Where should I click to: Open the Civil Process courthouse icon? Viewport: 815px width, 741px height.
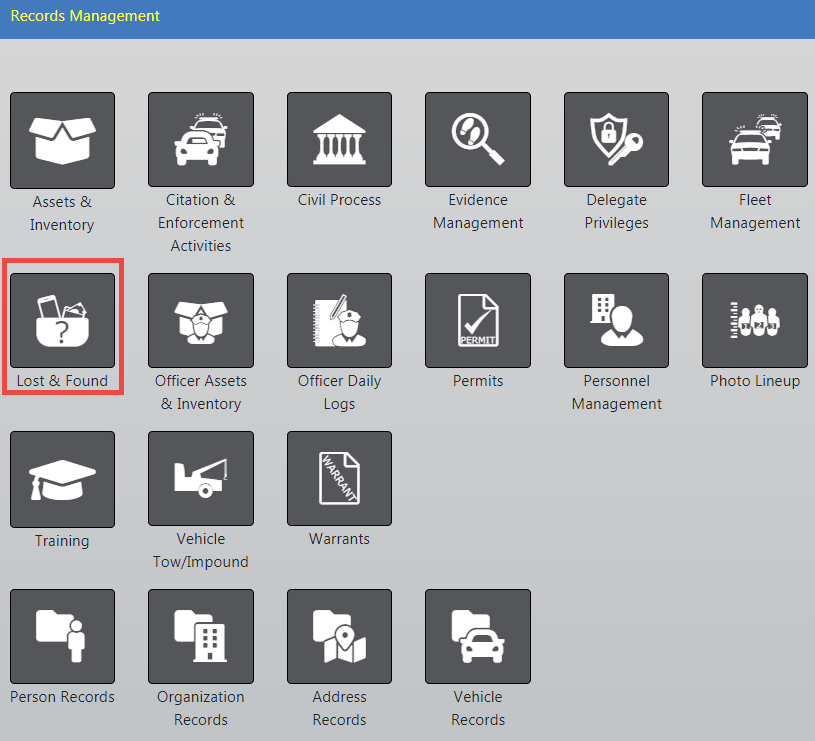(339, 140)
